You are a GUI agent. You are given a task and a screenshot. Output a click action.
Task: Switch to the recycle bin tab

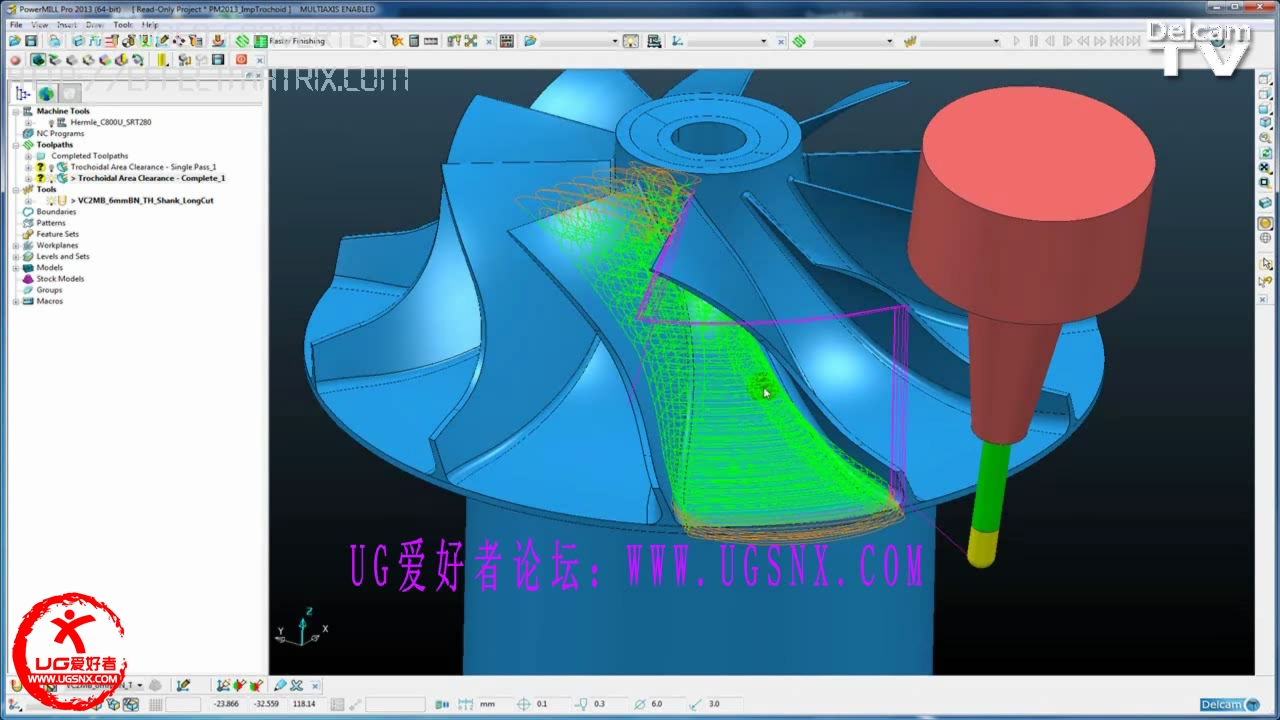[69, 93]
